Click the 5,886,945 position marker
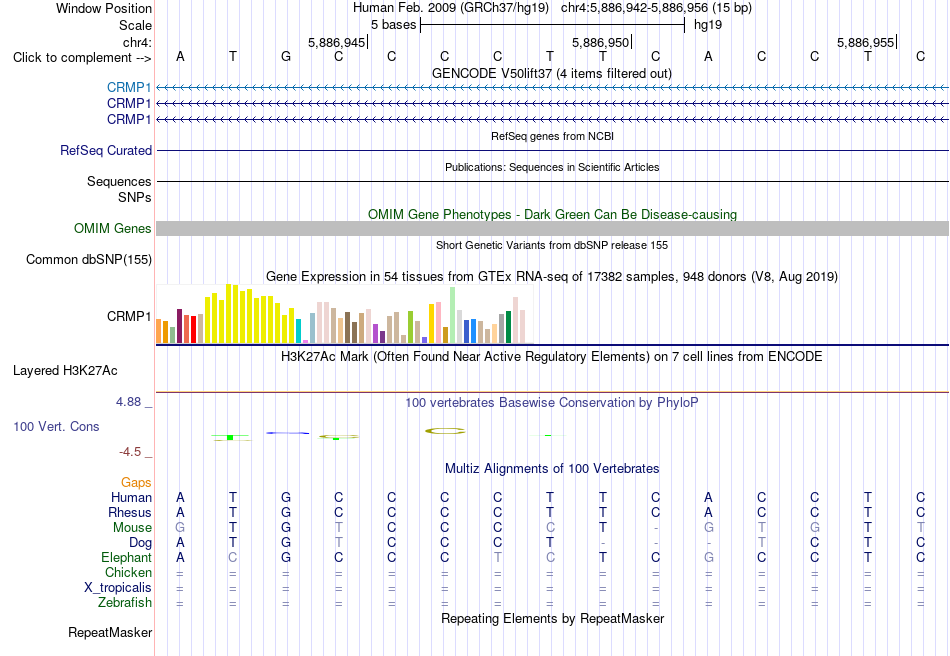 tap(336, 42)
